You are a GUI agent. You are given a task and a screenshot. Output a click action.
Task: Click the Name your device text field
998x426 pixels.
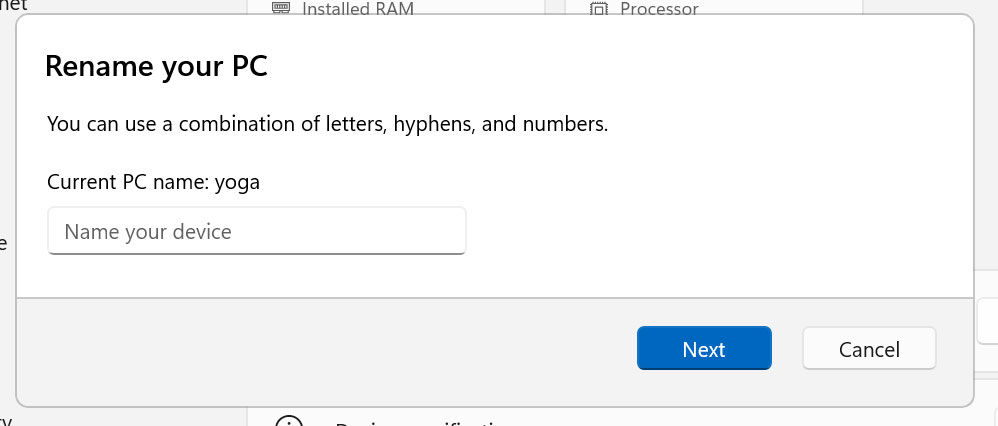(x=256, y=232)
